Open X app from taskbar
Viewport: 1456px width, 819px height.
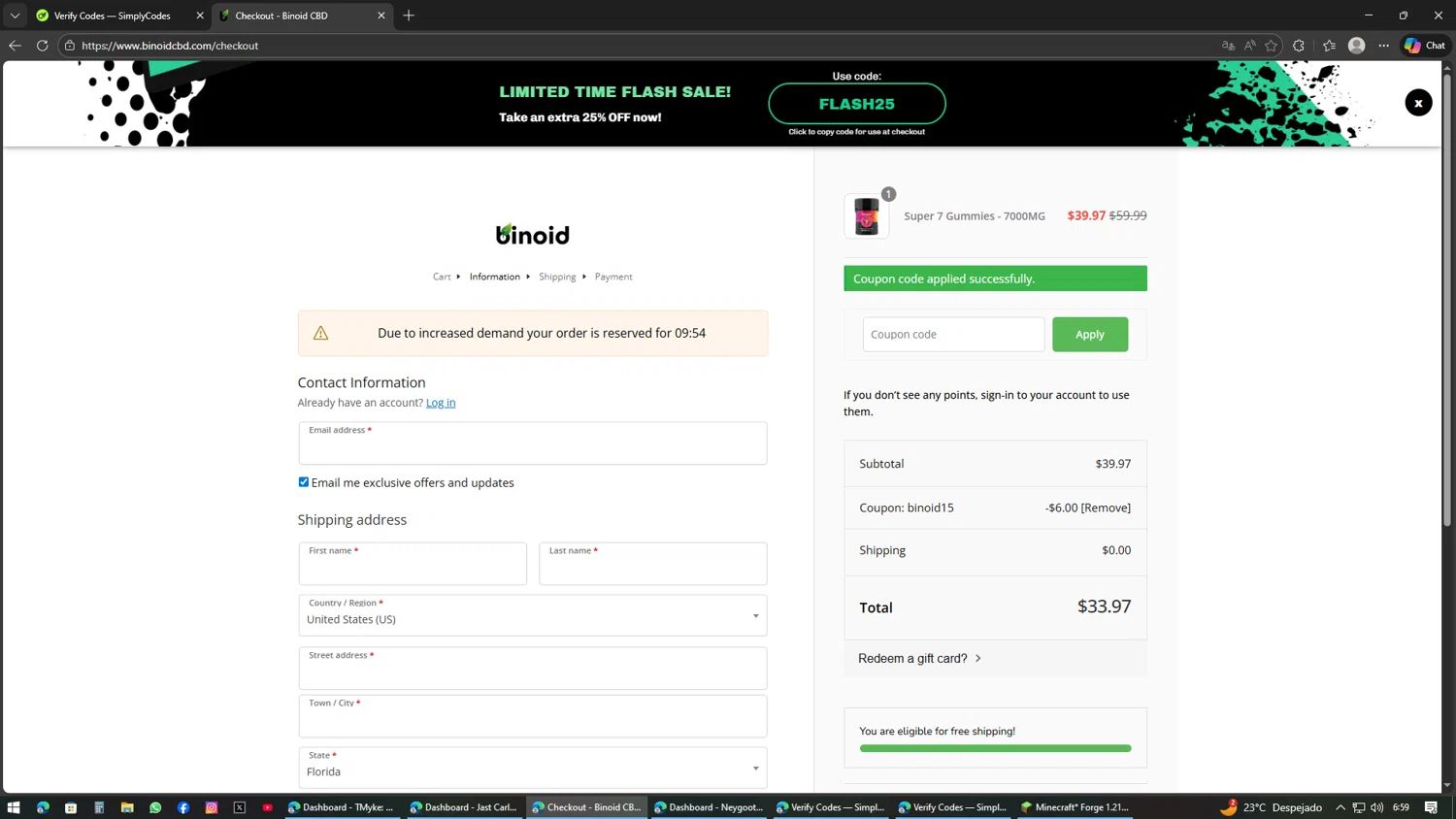coord(240,807)
